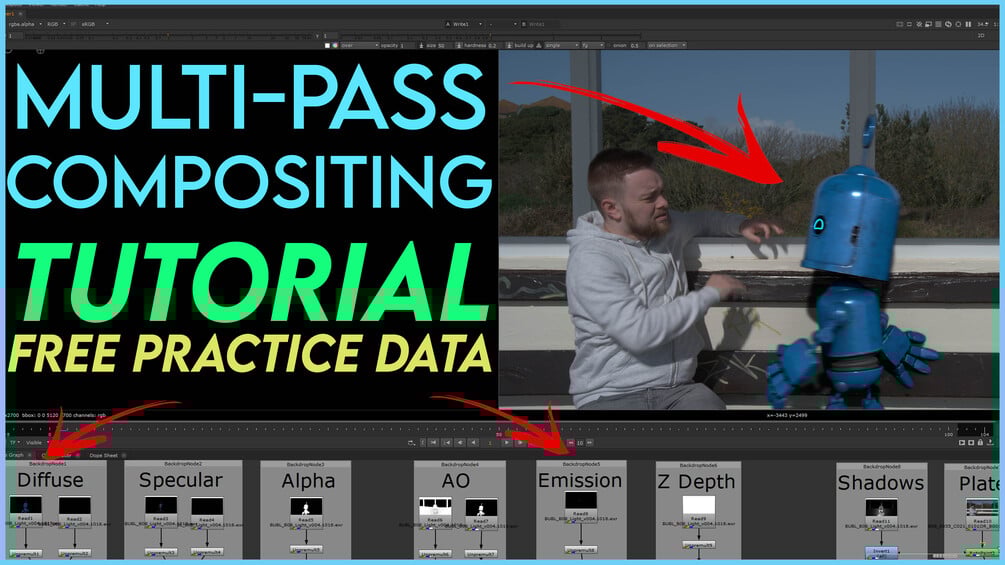Click the playback loop mode icon
The image size is (1005, 565).
click(x=411, y=443)
